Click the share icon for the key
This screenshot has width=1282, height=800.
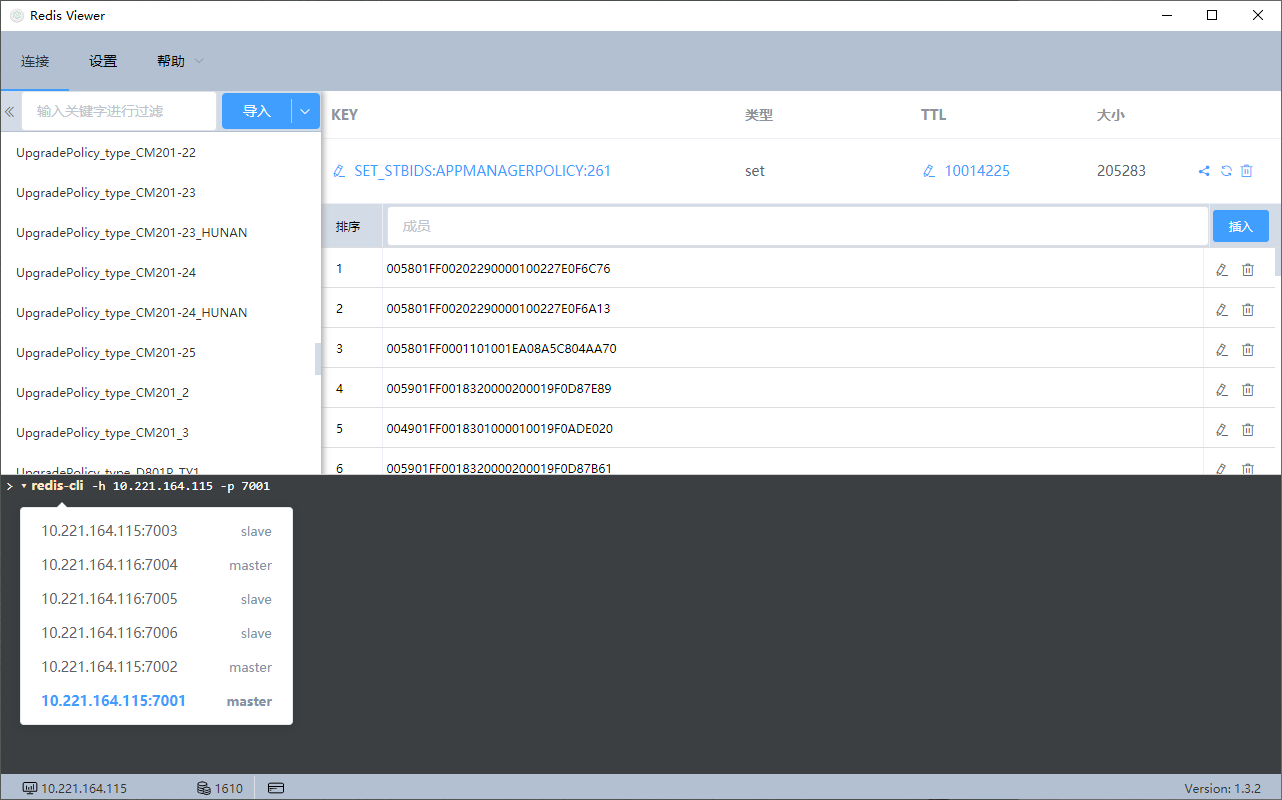[x=1204, y=171]
